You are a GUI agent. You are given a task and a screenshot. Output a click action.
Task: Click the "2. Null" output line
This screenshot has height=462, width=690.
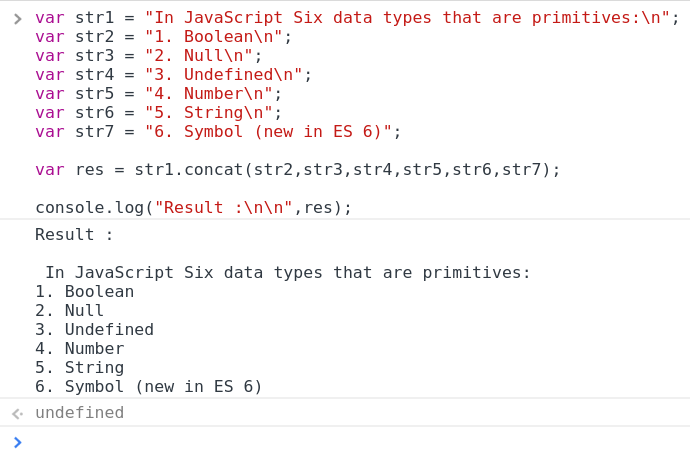(x=69, y=311)
